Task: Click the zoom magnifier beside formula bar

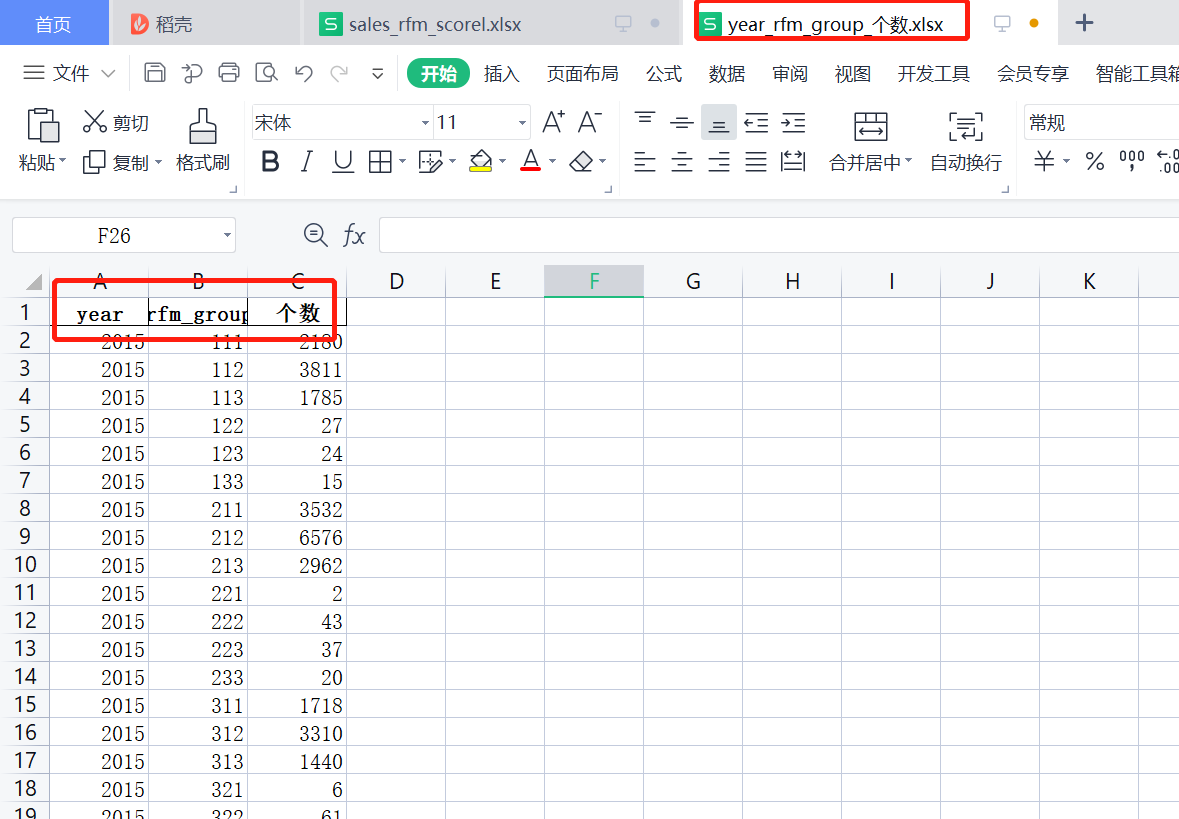Action: pos(315,235)
